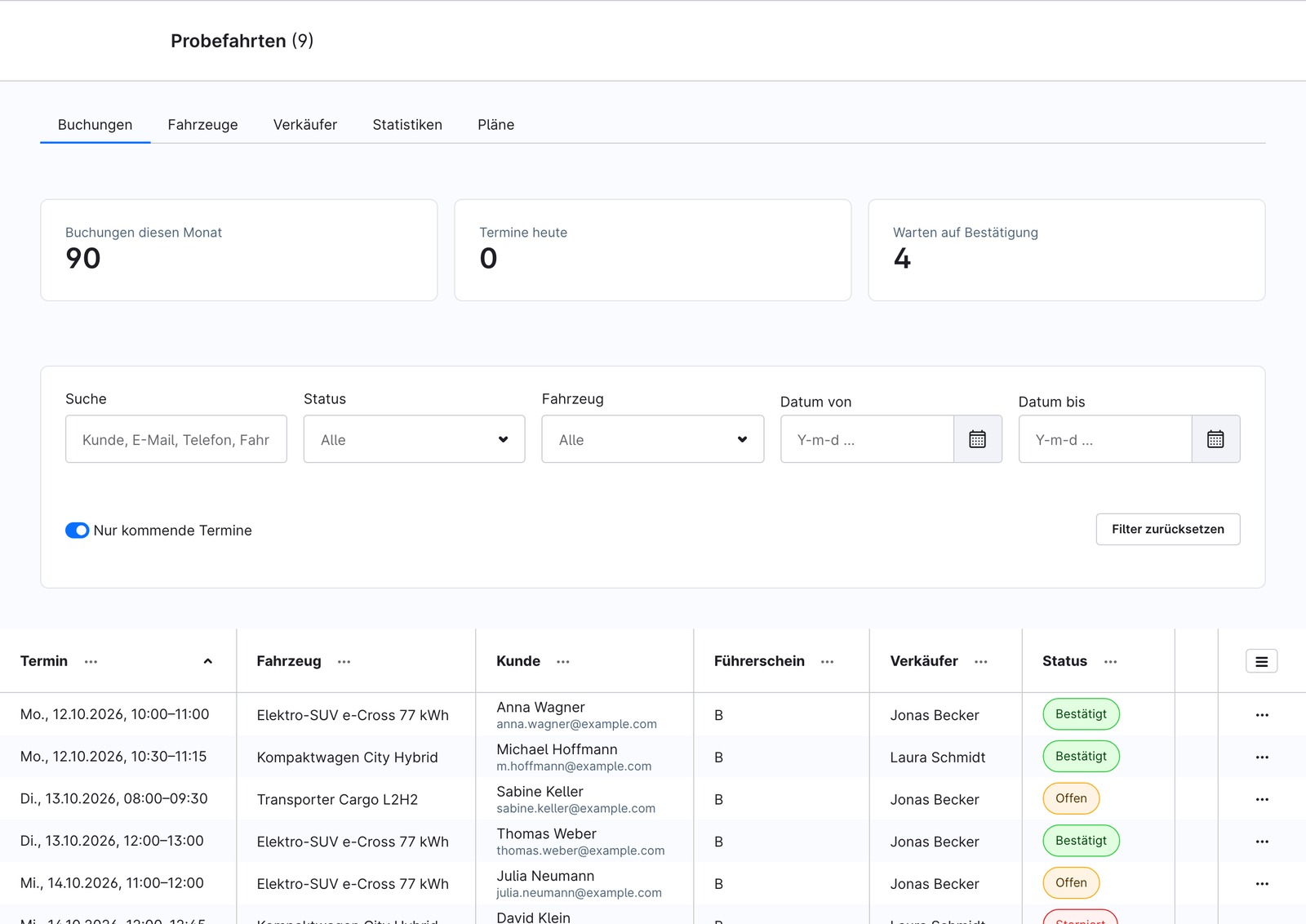The width and height of the screenshot is (1306, 924).
Task: Open Kunde column options dots
Action: 563,661
